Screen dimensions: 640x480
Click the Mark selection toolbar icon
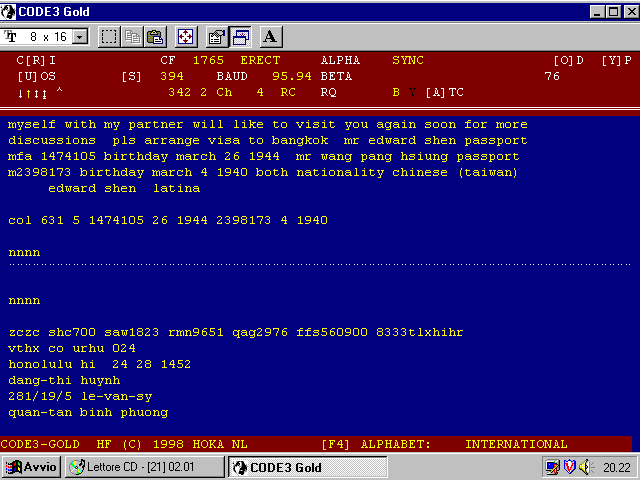[x=109, y=37]
